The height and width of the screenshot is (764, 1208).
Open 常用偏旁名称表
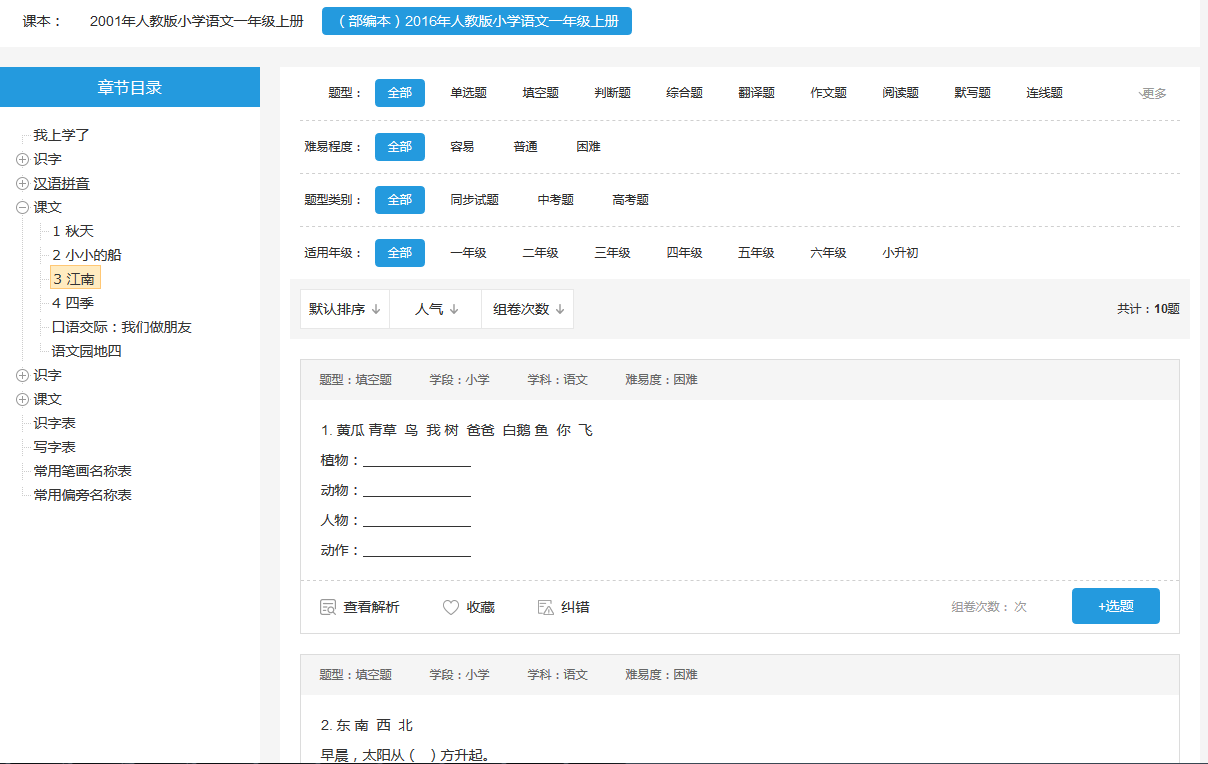(83, 495)
